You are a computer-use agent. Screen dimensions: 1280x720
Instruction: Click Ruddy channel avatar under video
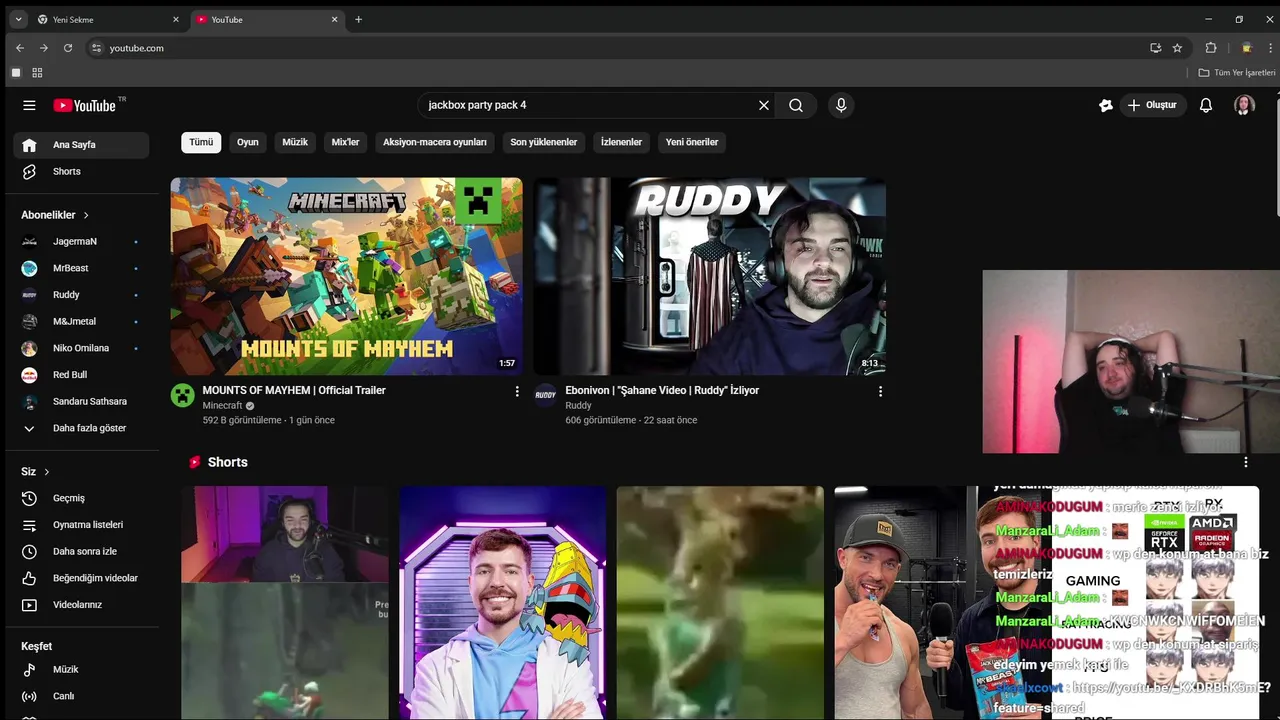(x=545, y=395)
